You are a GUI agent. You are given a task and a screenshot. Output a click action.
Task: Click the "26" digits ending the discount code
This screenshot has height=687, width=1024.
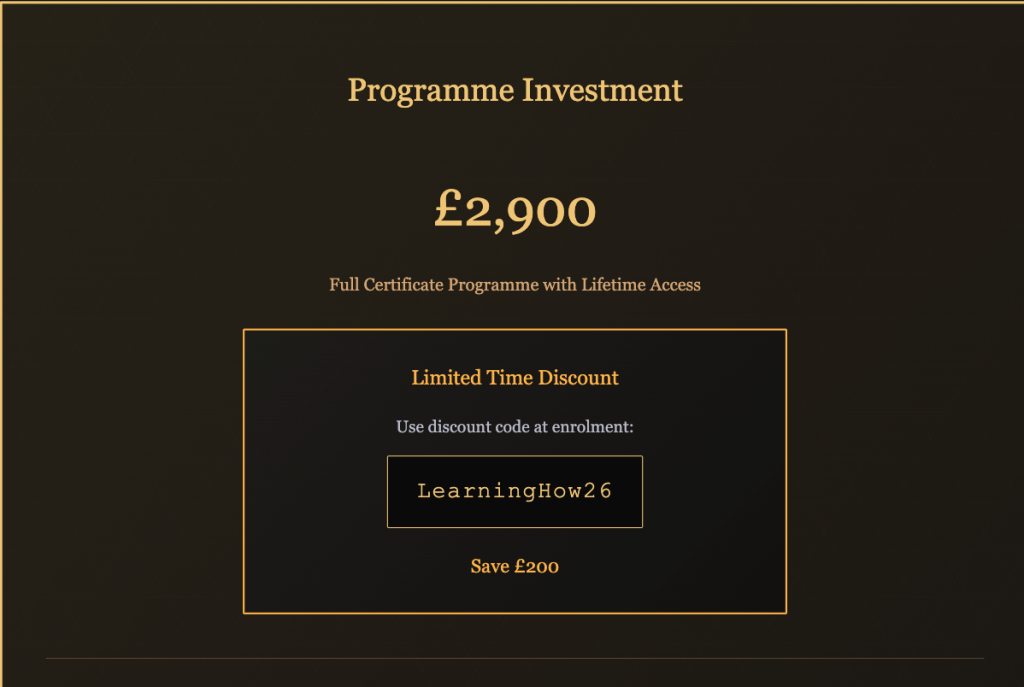click(x=596, y=491)
